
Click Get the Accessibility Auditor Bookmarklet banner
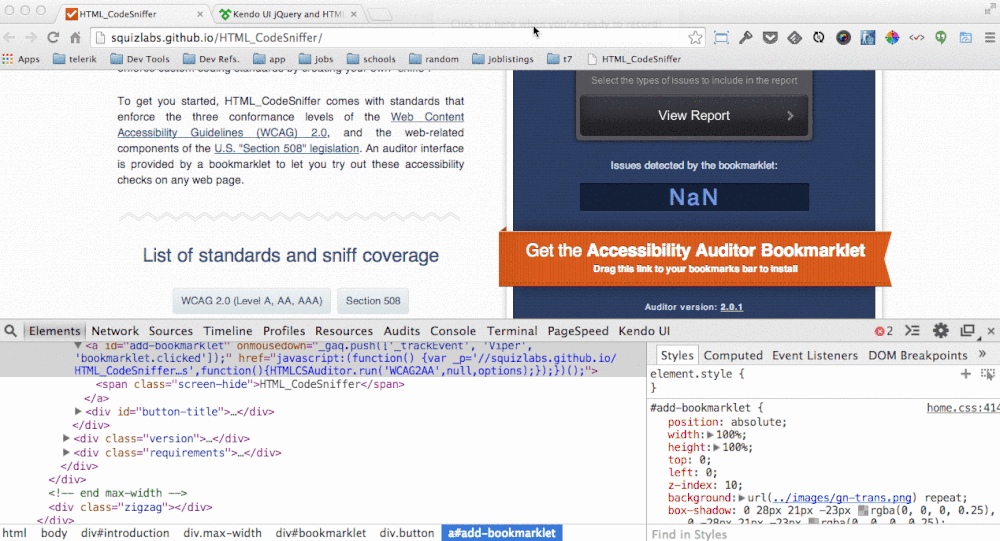[x=695, y=258]
